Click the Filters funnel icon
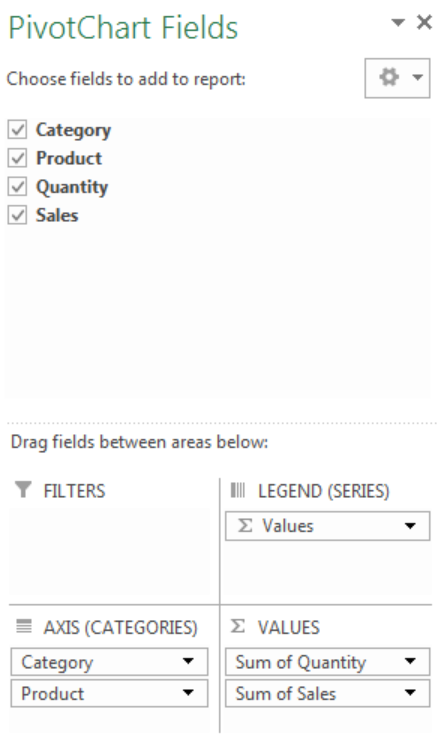The height and width of the screenshot is (738, 445). coord(23,490)
